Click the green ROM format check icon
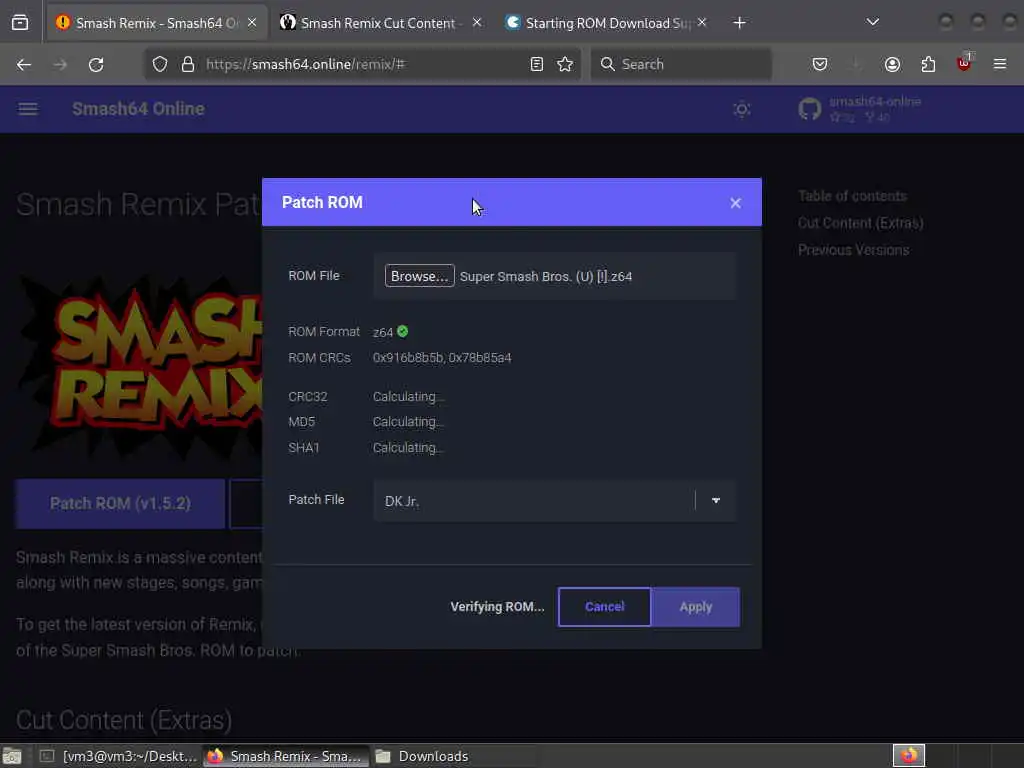The height and width of the screenshot is (768, 1024). (x=402, y=331)
